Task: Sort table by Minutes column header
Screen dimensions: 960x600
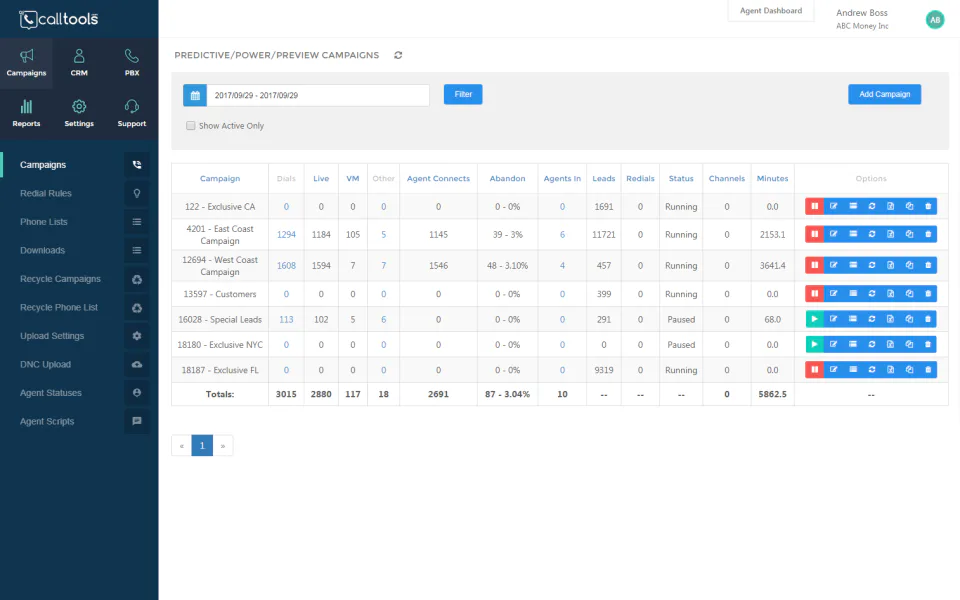Action: click(x=773, y=178)
